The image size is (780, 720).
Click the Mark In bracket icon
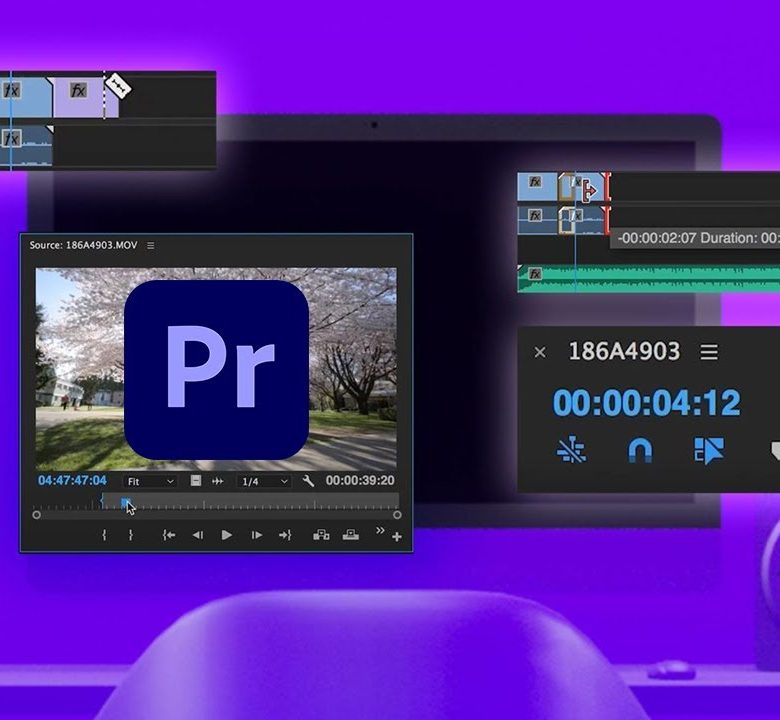[x=104, y=535]
